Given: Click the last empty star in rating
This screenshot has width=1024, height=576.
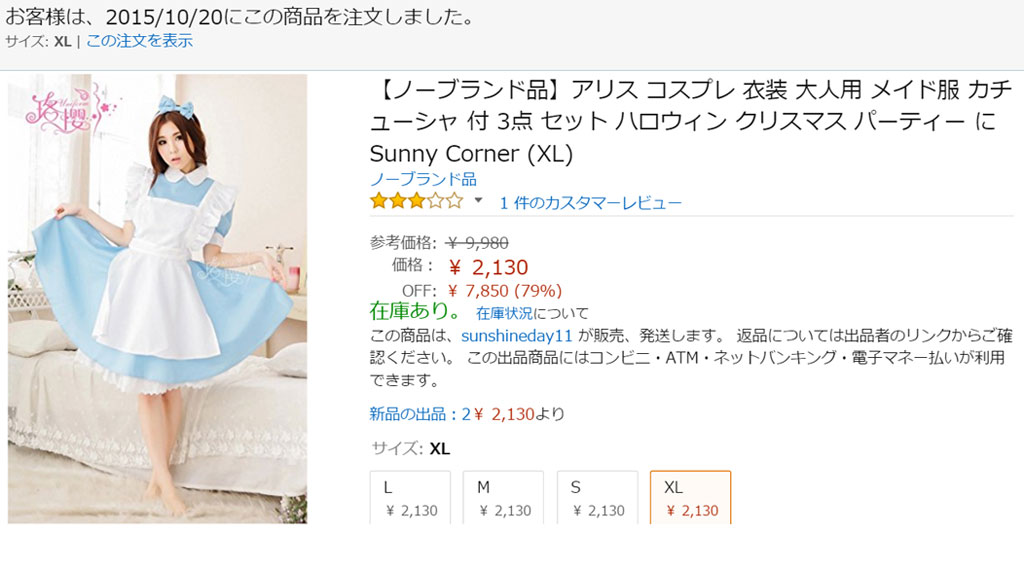Looking at the screenshot, I should click(455, 200).
